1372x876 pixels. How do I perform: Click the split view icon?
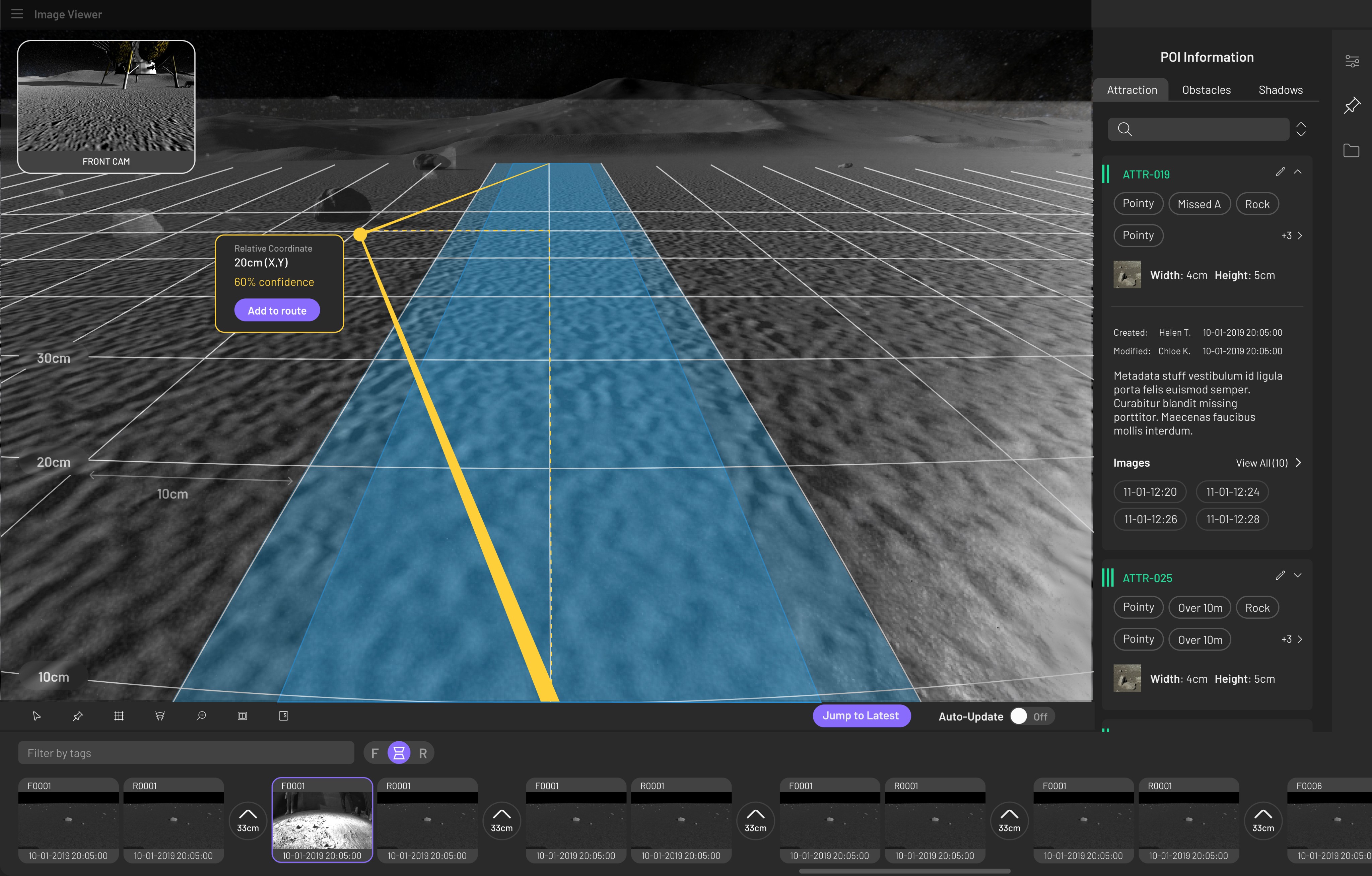coord(242,716)
